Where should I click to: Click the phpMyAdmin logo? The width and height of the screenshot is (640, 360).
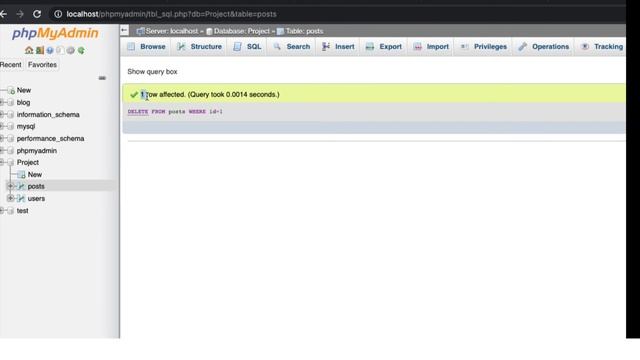point(55,33)
